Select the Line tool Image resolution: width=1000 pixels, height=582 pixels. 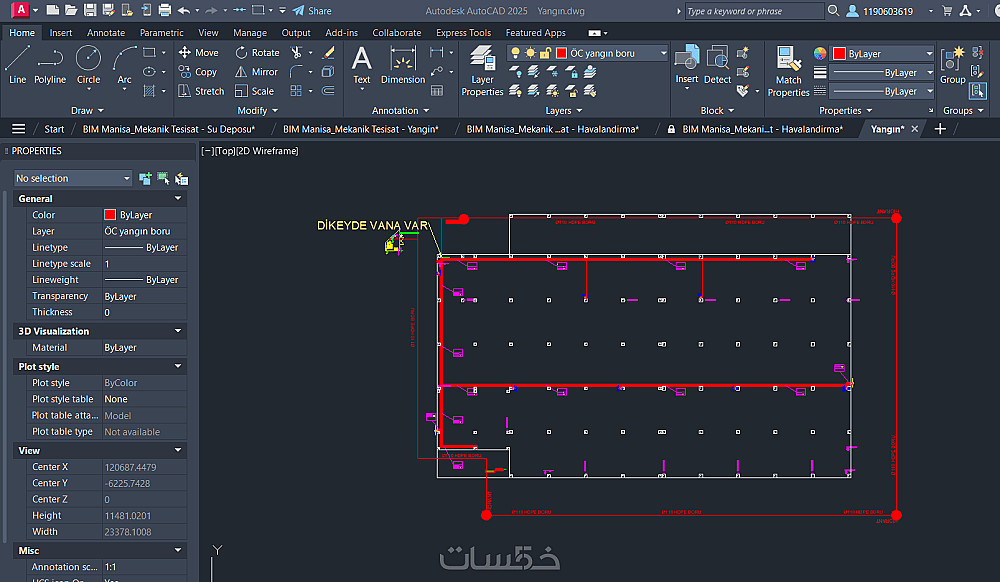point(17,64)
